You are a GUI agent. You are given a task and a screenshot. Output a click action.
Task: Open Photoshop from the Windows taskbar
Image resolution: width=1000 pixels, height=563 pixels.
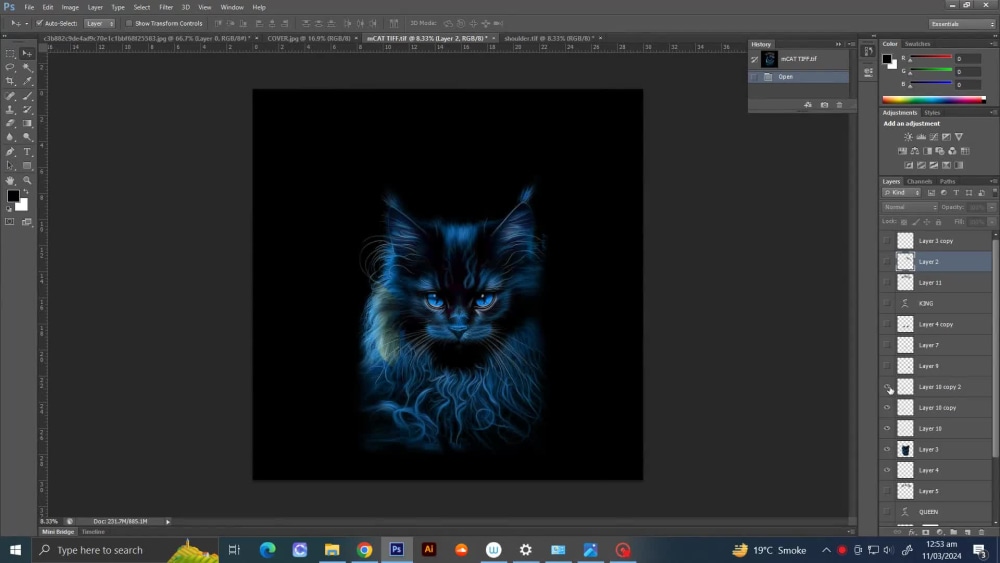pos(397,550)
